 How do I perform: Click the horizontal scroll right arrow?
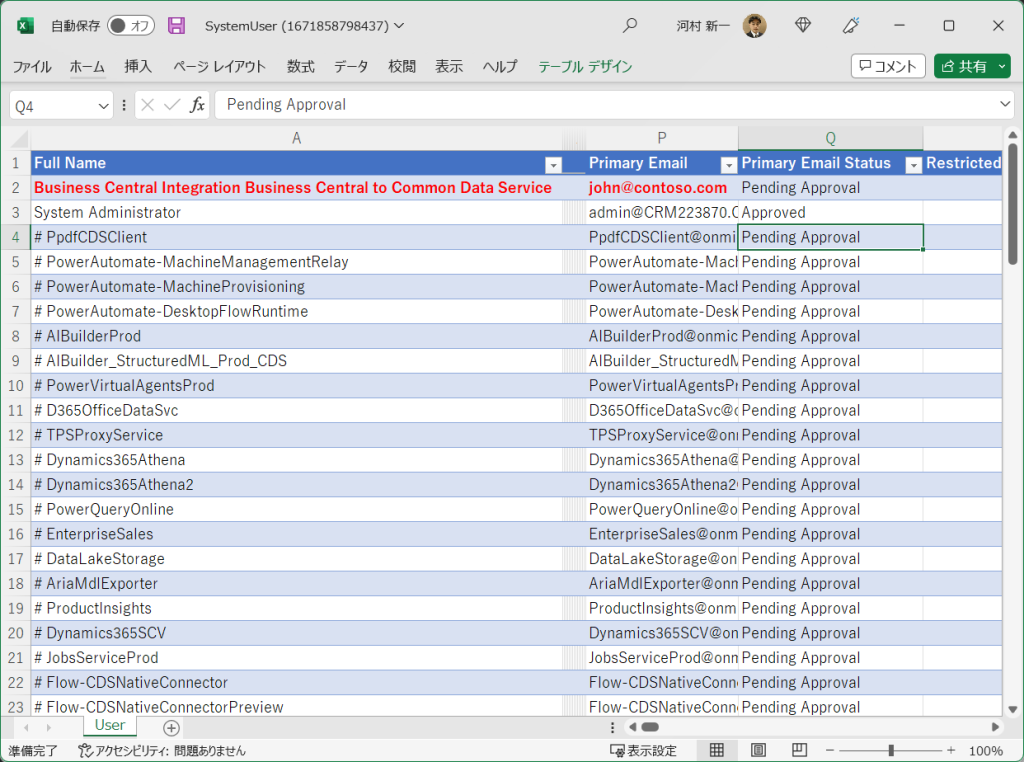995,727
